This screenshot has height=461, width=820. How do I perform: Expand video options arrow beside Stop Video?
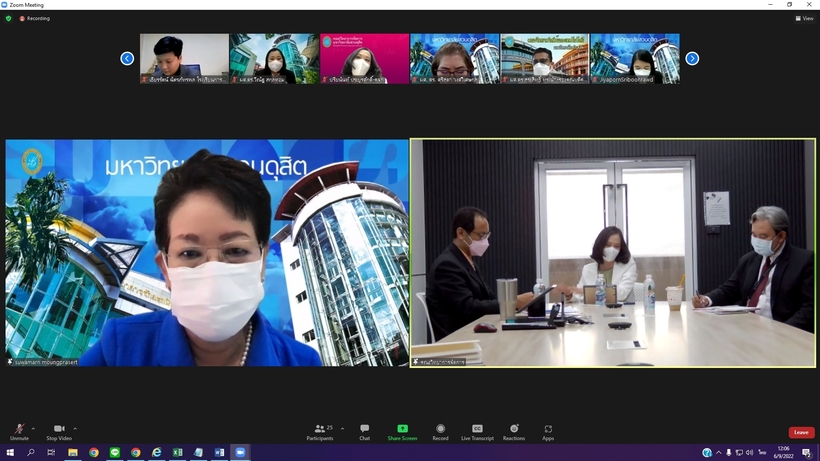click(x=75, y=429)
